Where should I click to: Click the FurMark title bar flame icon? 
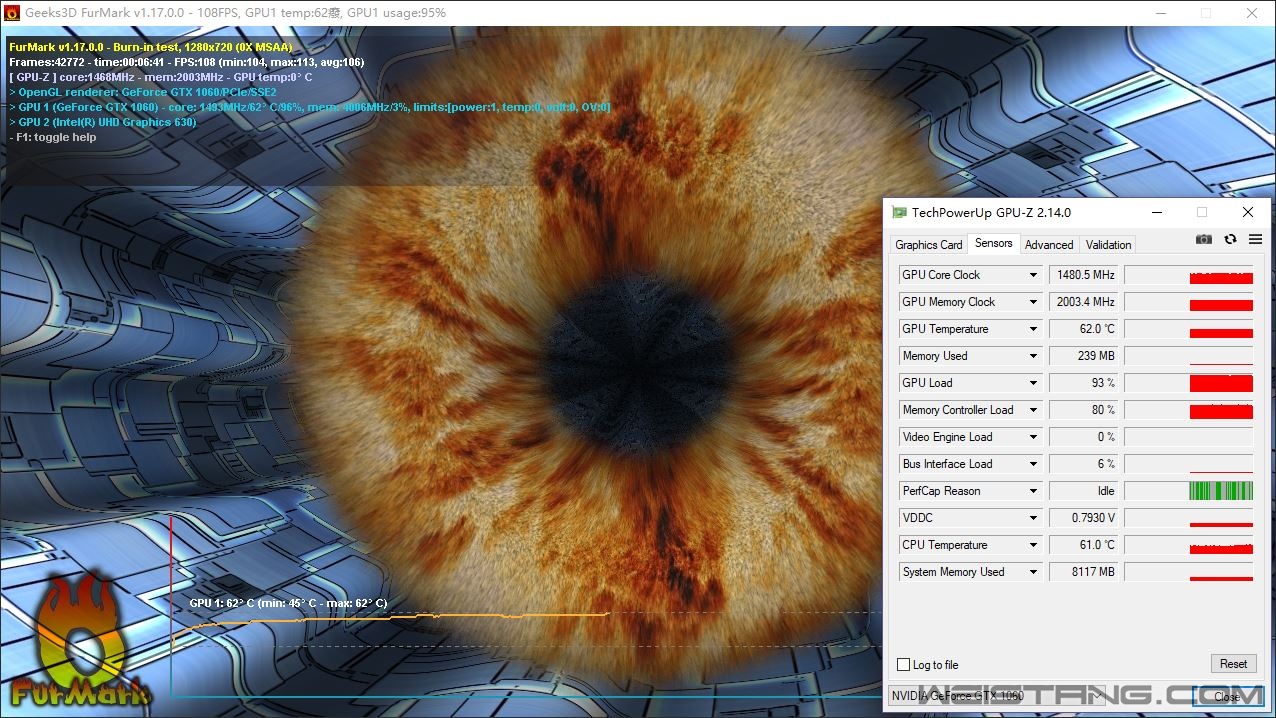[x=12, y=13]
